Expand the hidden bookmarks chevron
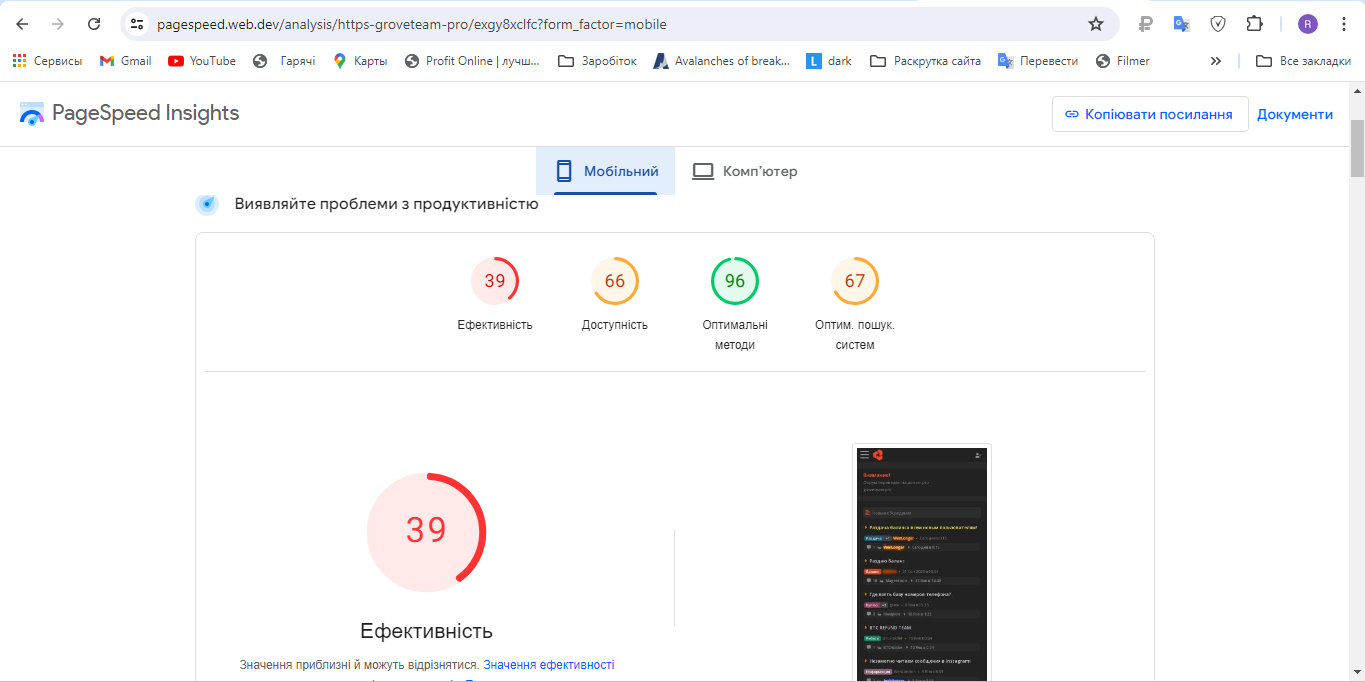The width and height of the screenshot is (1365, 682). point(1216,61)
